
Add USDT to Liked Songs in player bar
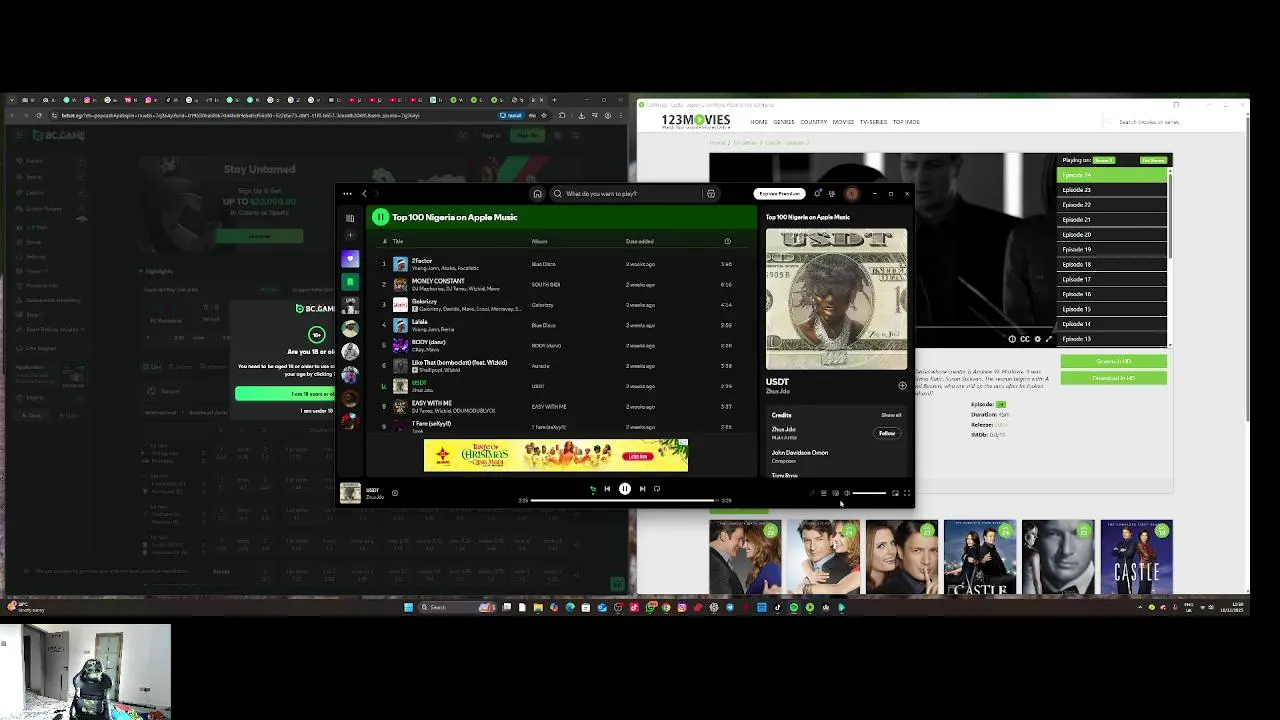(395, 493)
